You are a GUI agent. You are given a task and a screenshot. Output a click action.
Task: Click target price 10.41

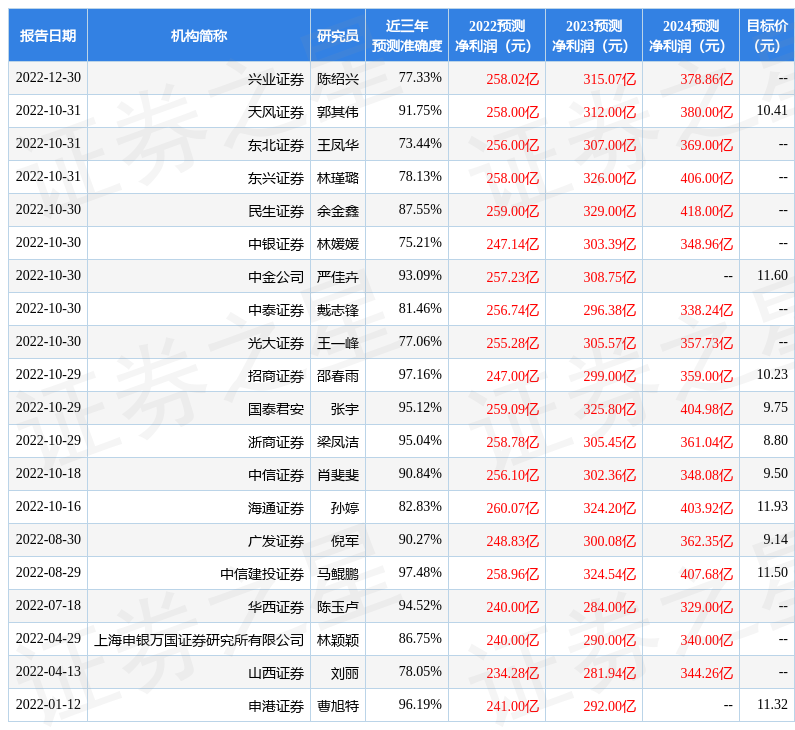pyautogui.click(x=772, y=110)
